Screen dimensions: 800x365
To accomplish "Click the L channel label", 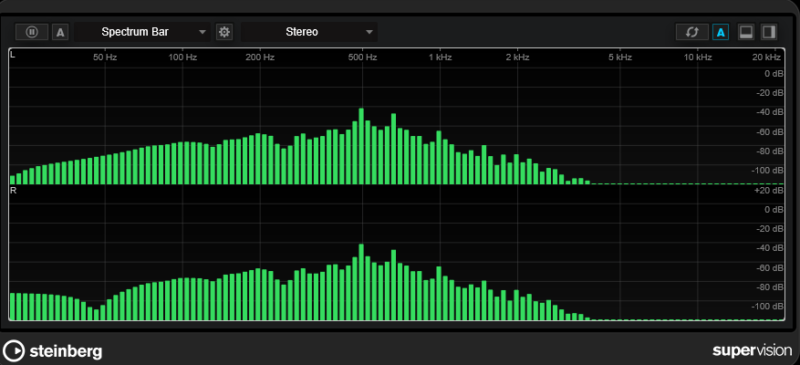I will (13, 55).
